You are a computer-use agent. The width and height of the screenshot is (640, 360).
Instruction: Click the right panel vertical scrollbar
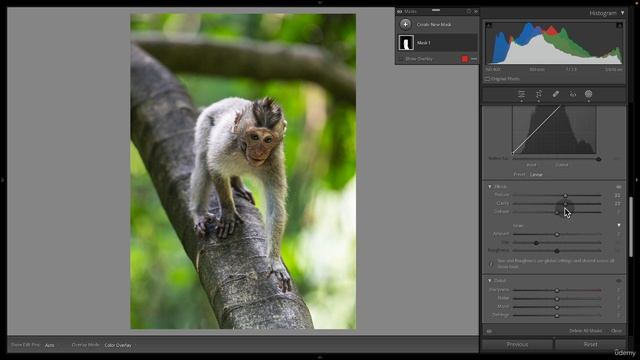pyautogui.click(x=631, y=227)
